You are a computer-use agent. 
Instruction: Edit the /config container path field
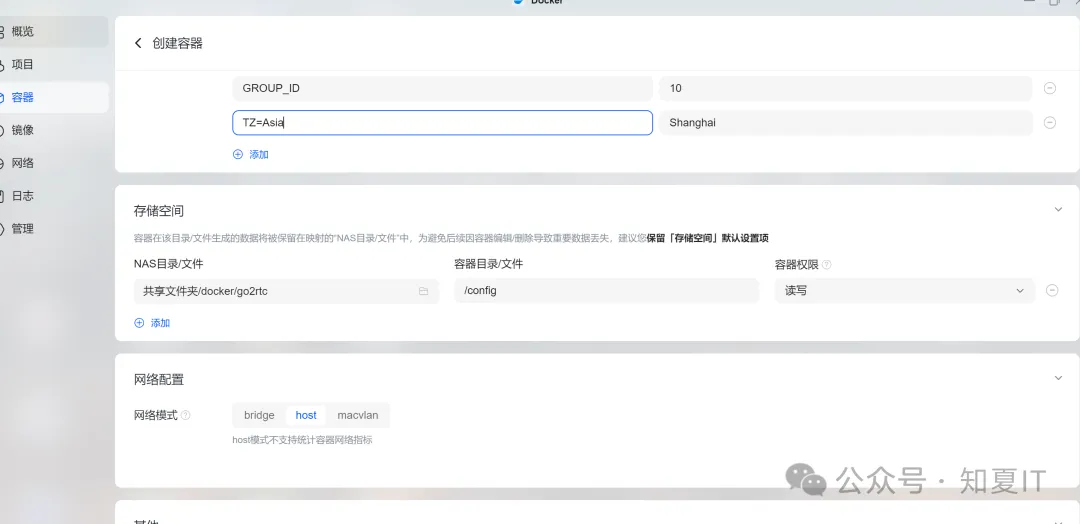(606, 291)
